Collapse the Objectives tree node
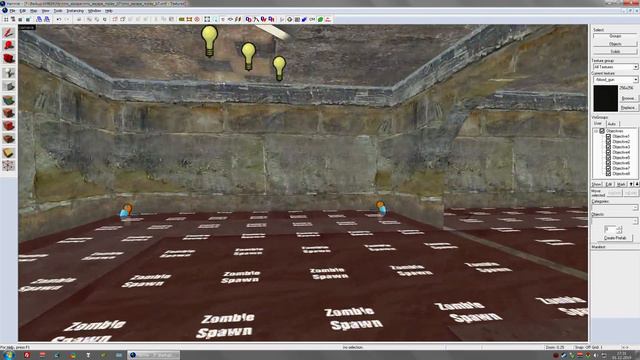This screenshot has height=360, width=640. [596, 131]
